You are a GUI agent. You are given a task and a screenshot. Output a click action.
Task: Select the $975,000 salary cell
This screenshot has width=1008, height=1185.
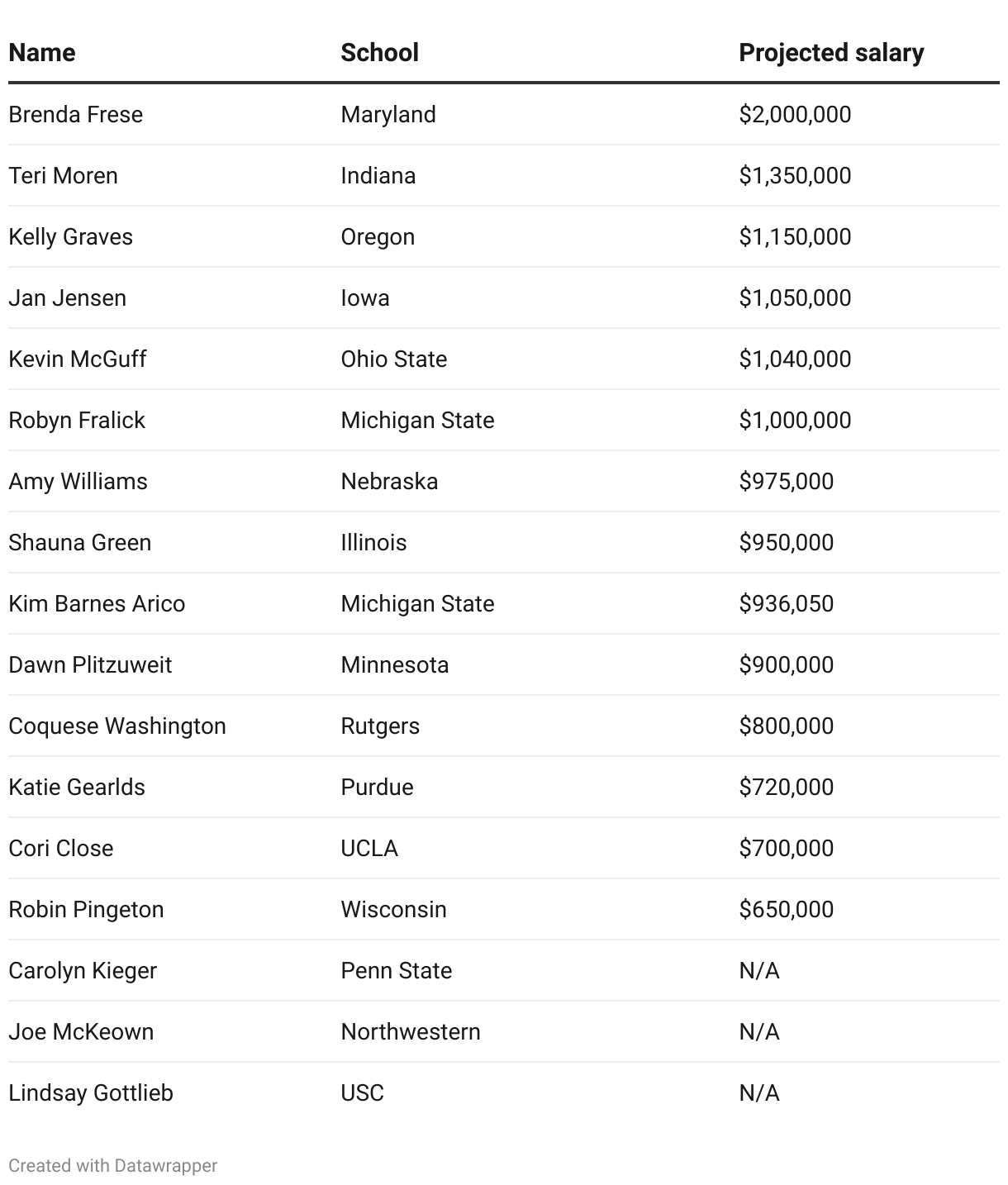click(786, 481)
